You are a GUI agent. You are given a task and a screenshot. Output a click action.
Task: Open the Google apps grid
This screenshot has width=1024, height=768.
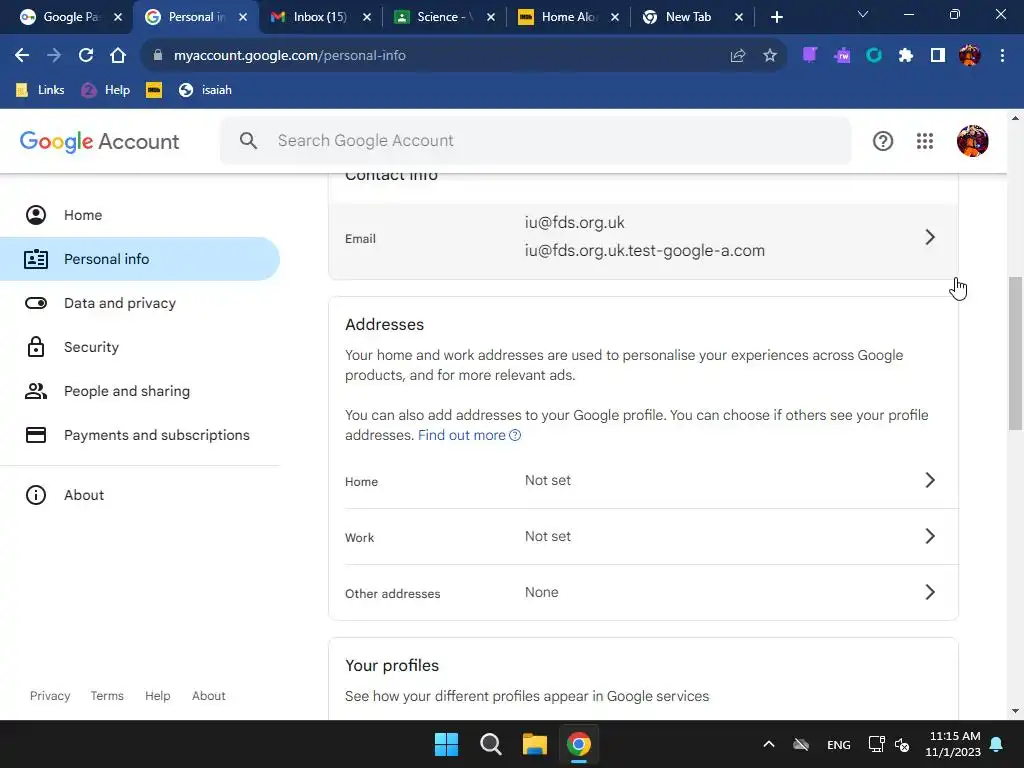click(x=925, y=141)
